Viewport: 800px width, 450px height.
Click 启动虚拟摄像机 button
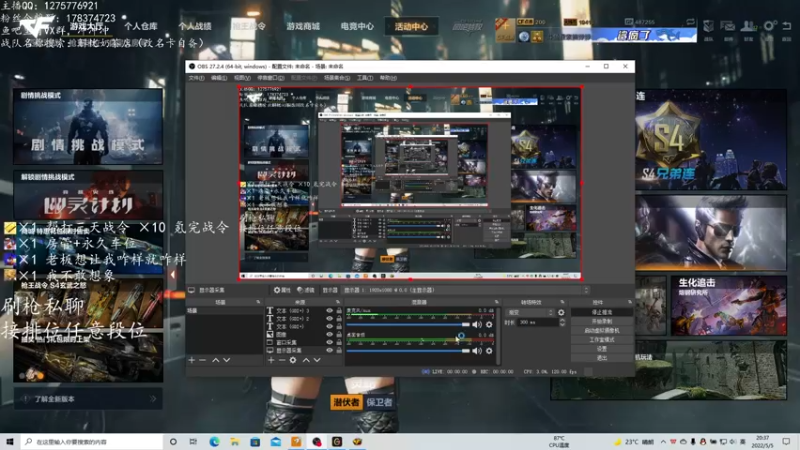tap(602, 331)
